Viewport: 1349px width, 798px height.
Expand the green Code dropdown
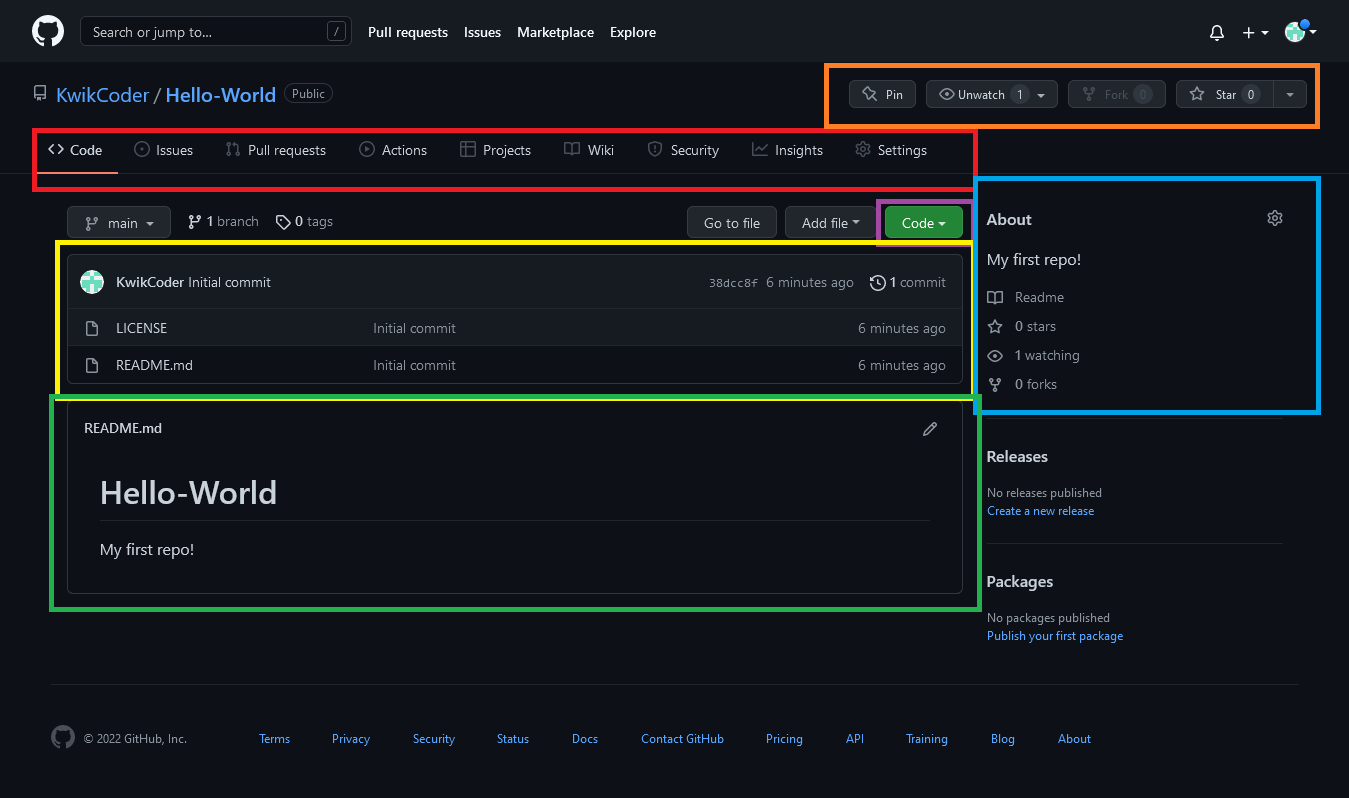click(923, 222)
